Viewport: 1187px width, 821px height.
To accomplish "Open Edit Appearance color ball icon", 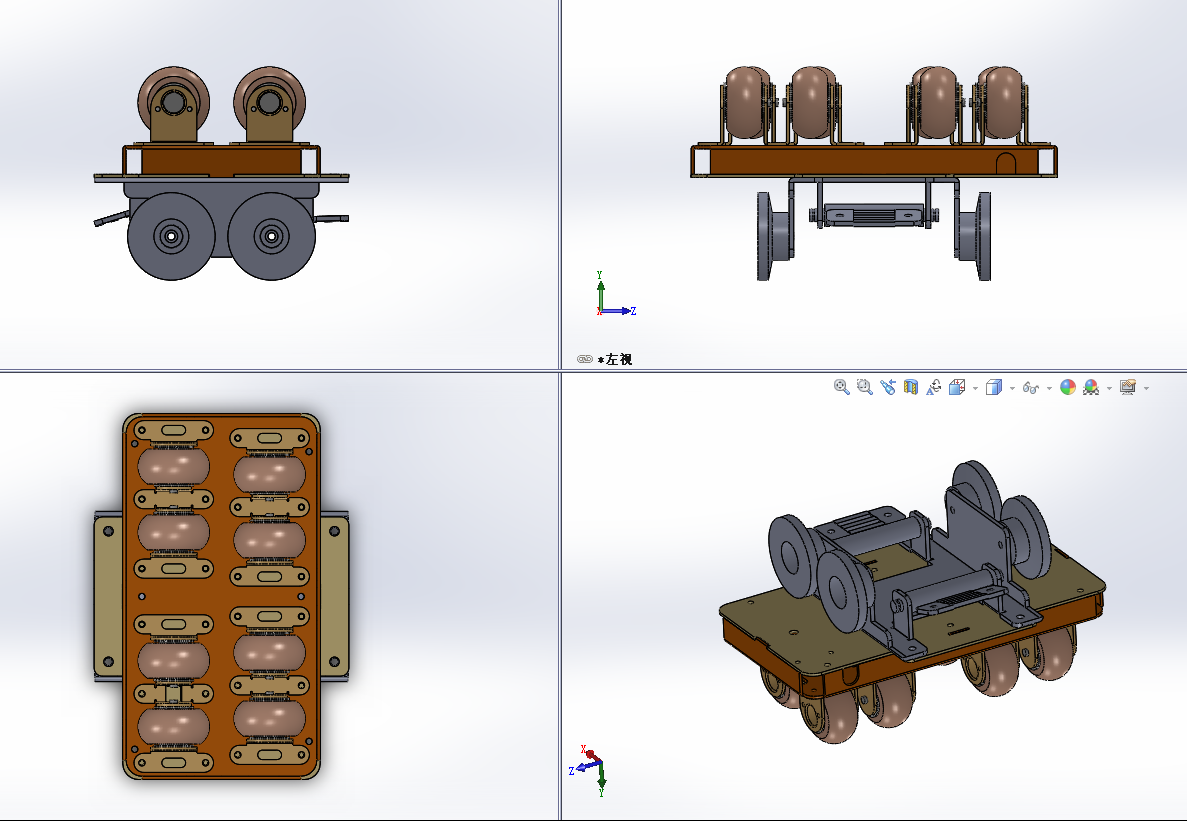I will [1067, 387].
